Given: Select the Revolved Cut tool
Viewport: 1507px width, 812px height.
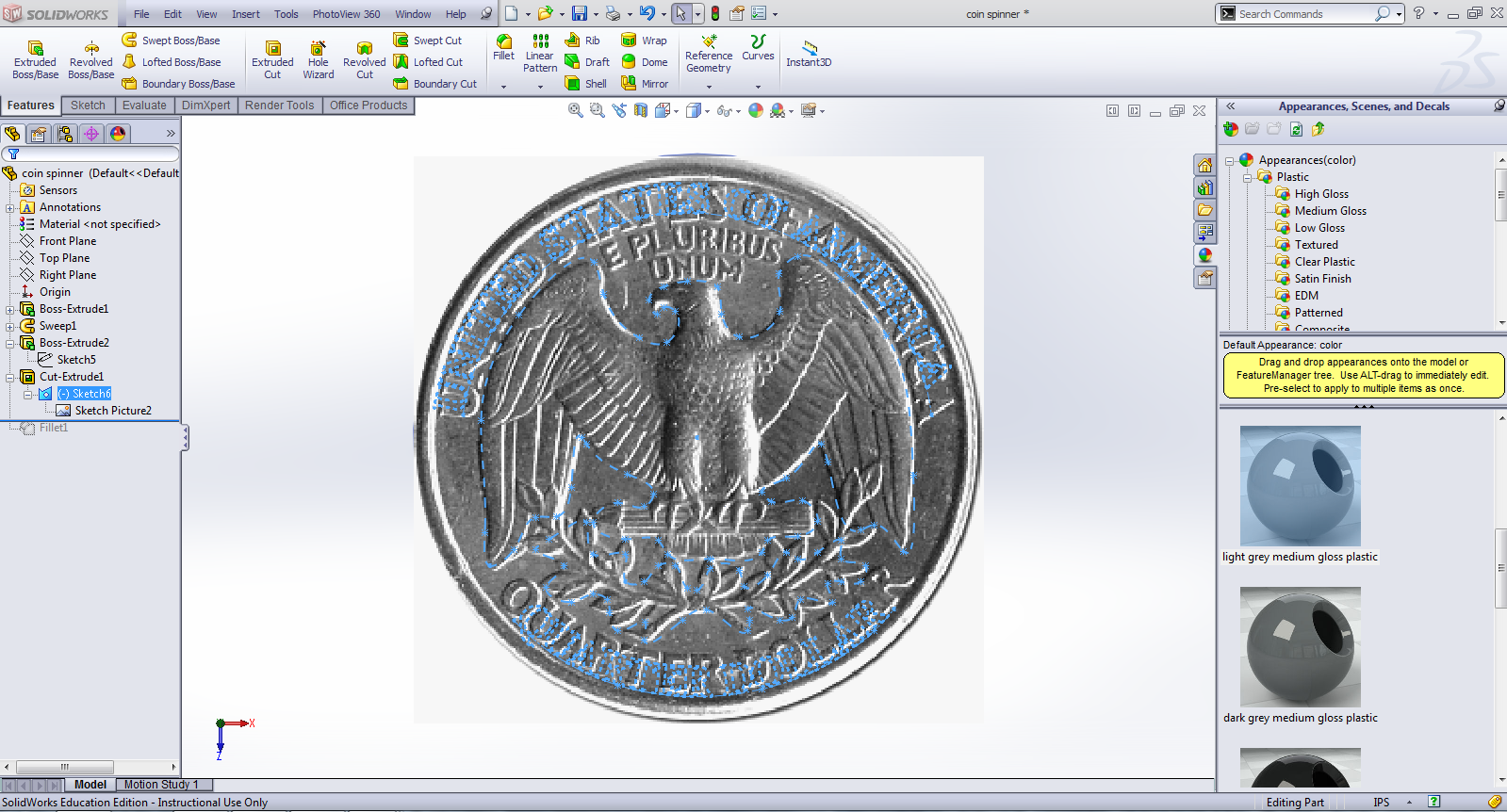Looking at the screenshot, I should coord(365,60).
